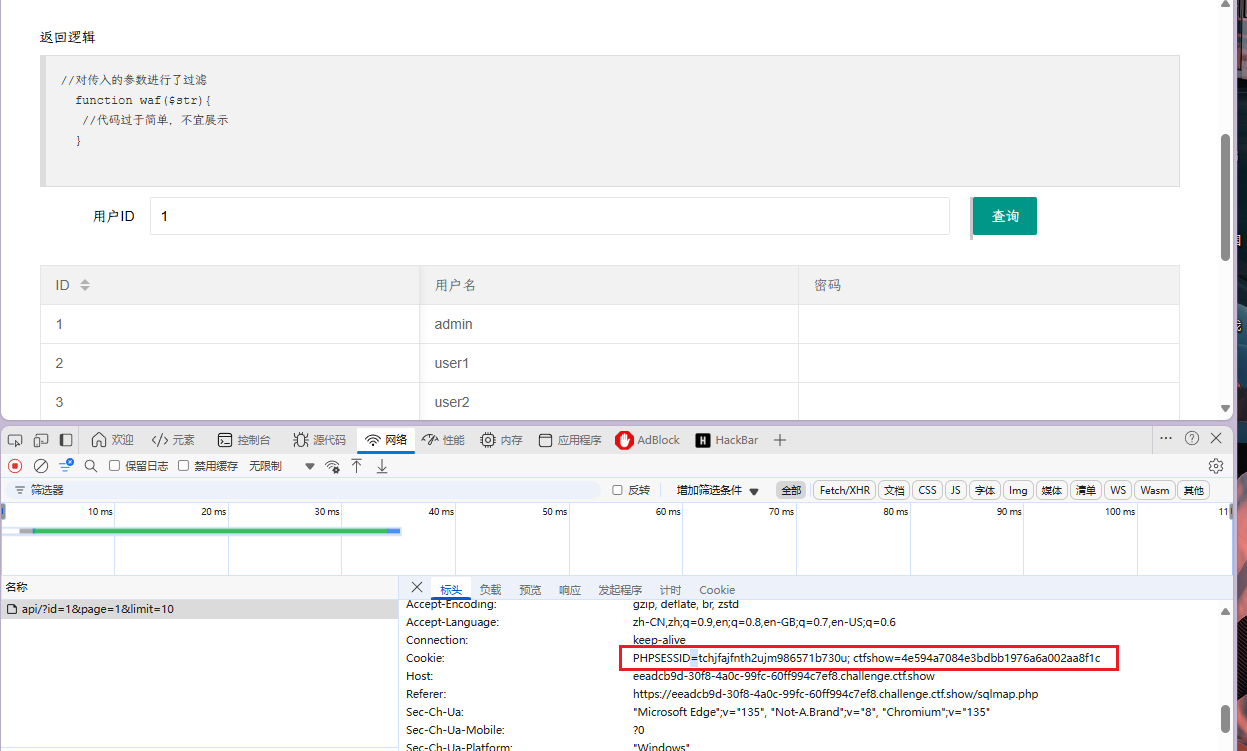Filter requests by Fetch/XHR

click(x=845, y=490)
